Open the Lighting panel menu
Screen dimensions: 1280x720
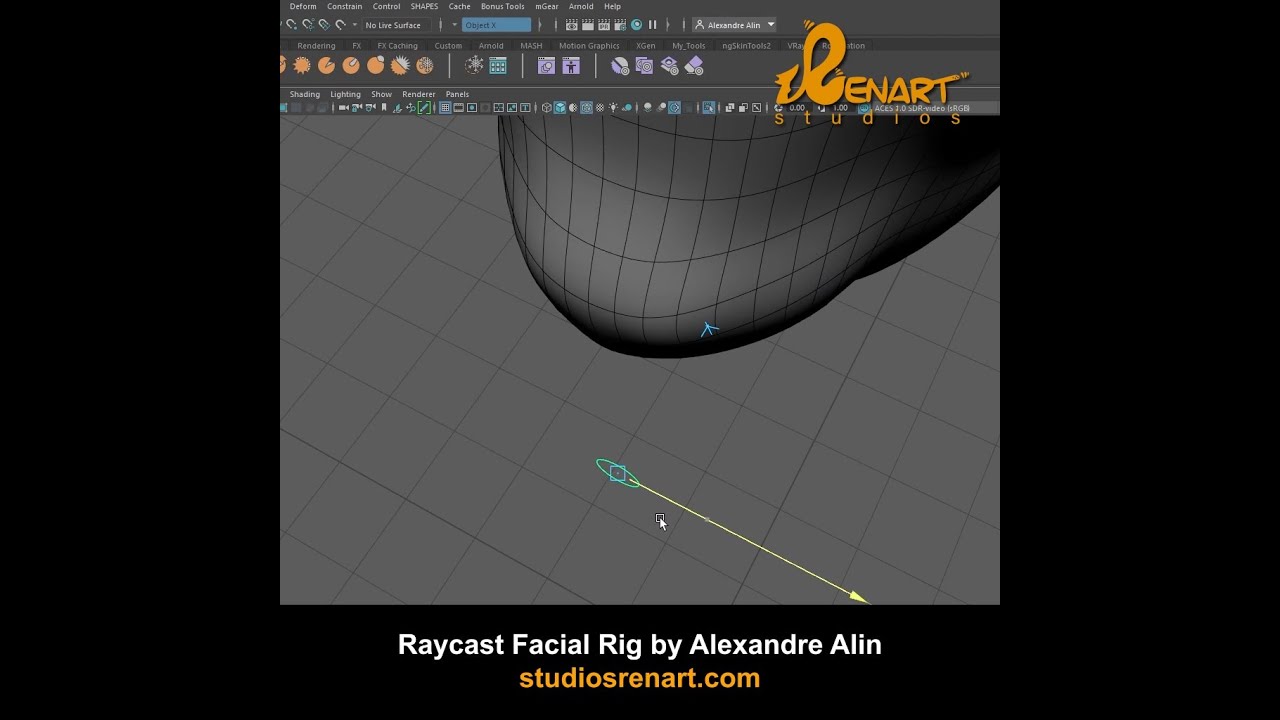tap(345, 94)
